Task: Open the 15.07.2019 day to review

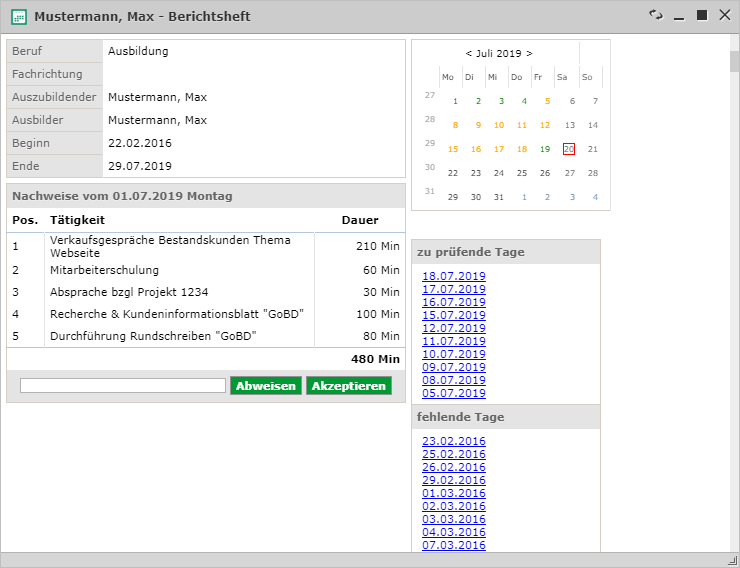Action: (x=454, y=315)
